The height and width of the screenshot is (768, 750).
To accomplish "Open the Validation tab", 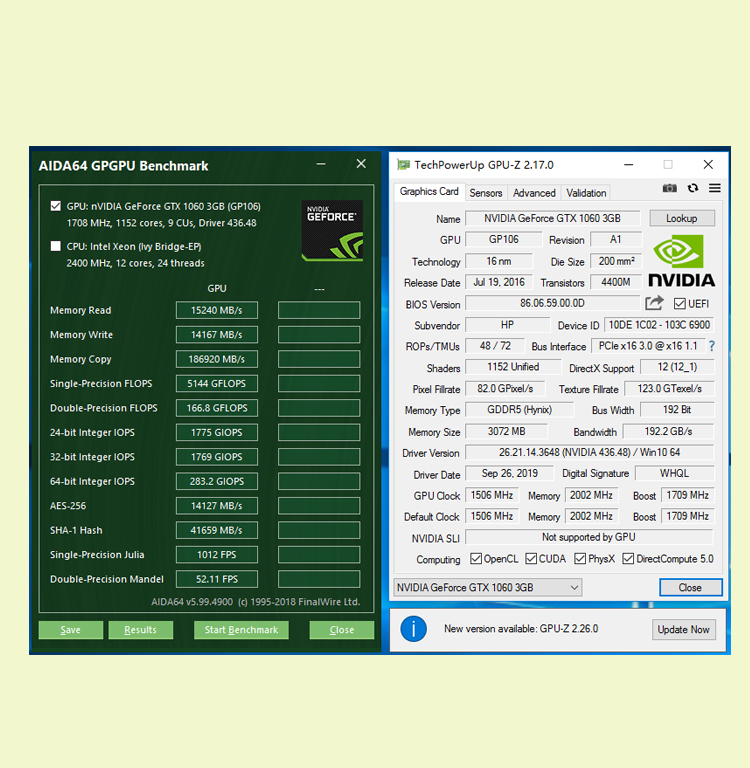I will tap(586, 193).
